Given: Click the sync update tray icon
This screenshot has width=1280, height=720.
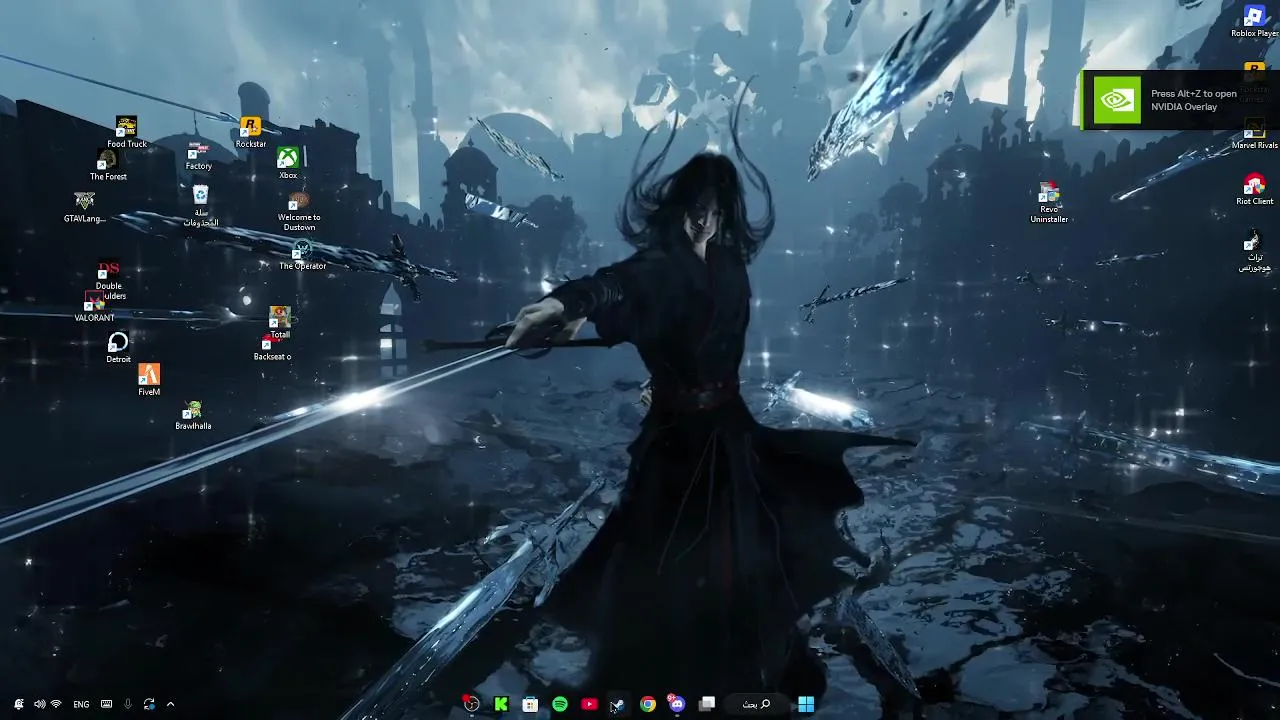Looking at the screenshot, I should 149,704.
